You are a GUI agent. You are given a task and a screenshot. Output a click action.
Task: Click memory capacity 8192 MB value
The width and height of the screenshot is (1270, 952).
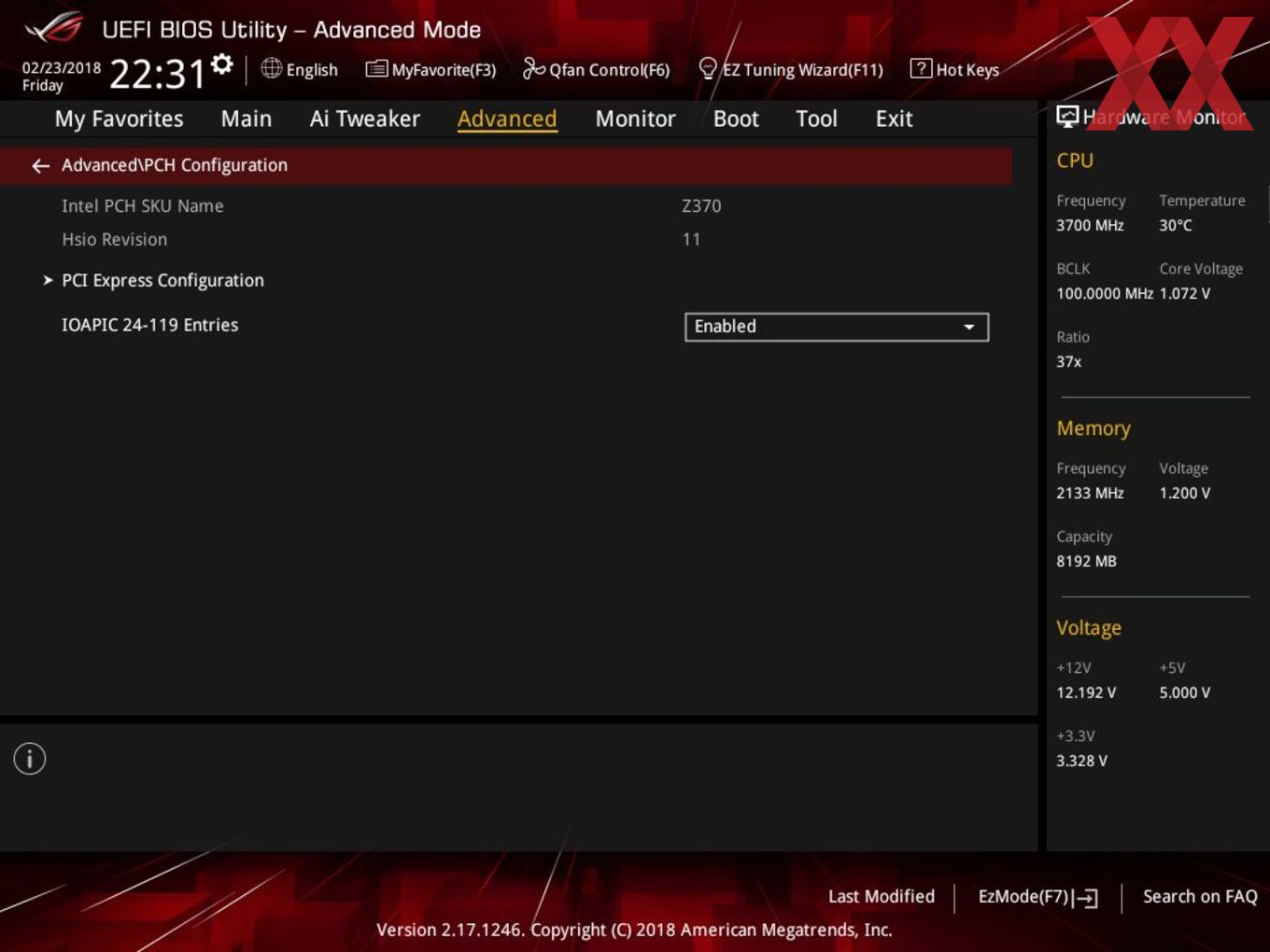(x=1086, y=561)
